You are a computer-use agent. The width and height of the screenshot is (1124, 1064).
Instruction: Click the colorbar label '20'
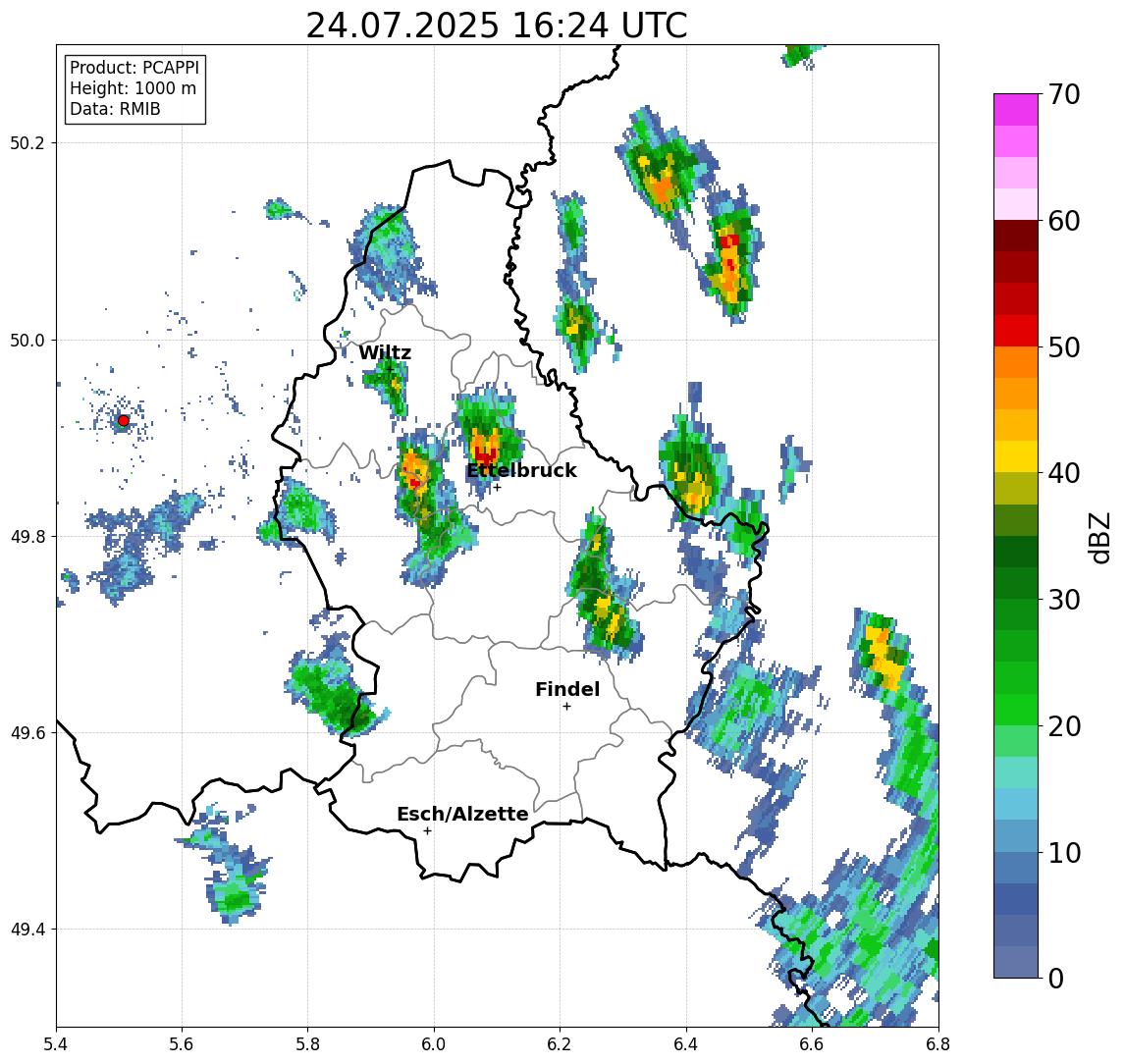pos(1064,726)
